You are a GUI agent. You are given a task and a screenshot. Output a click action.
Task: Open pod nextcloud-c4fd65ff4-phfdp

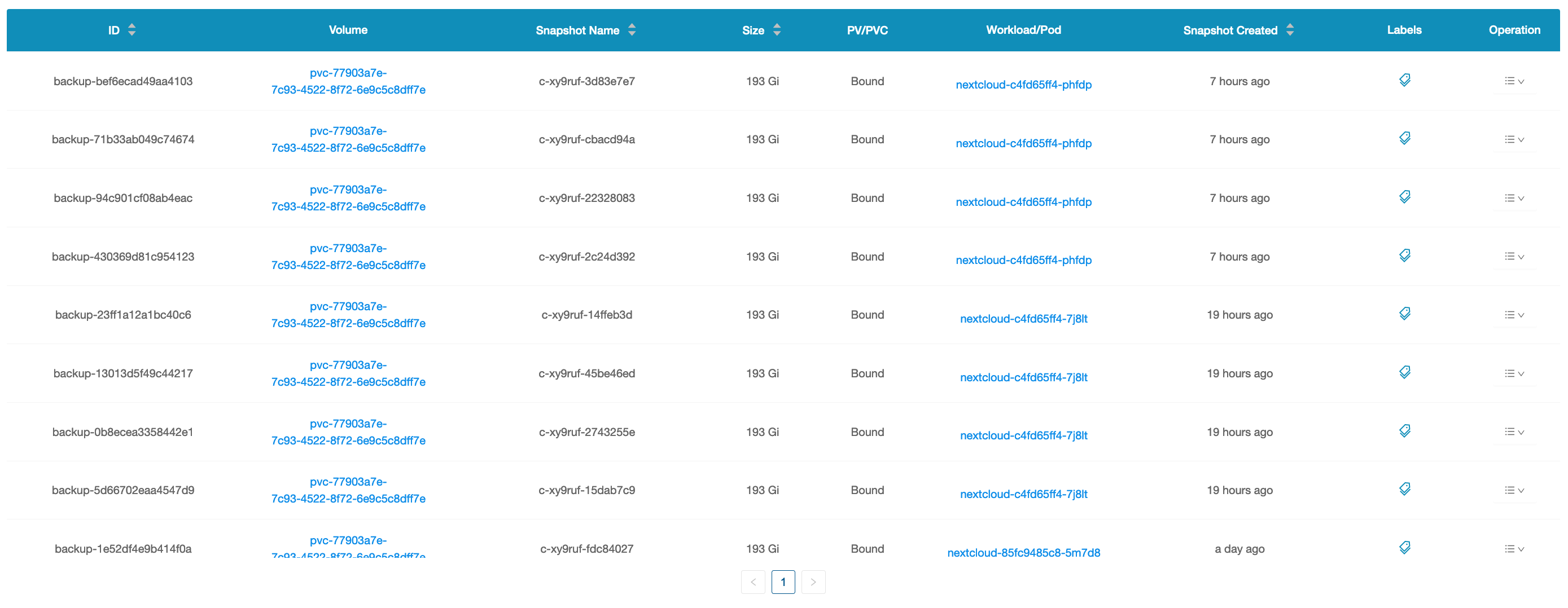pyautogui.click(x=1024, y=85)
